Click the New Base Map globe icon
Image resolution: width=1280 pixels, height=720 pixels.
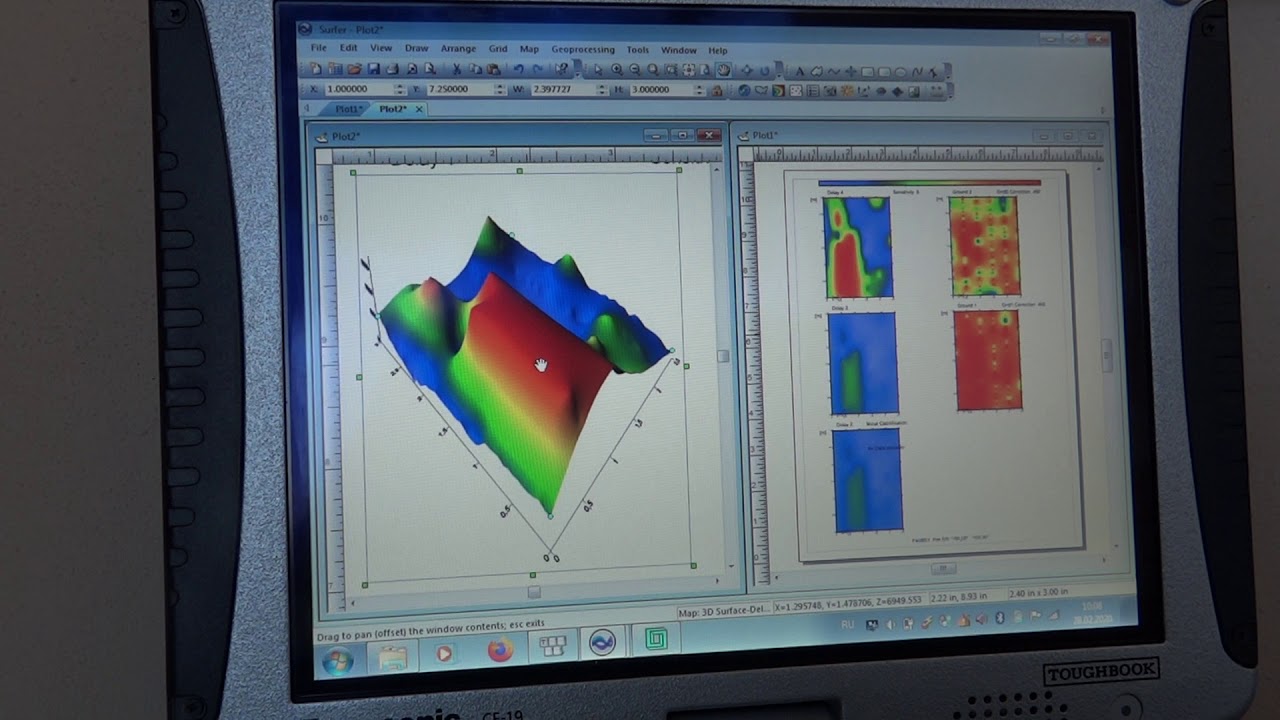[744, 90]
